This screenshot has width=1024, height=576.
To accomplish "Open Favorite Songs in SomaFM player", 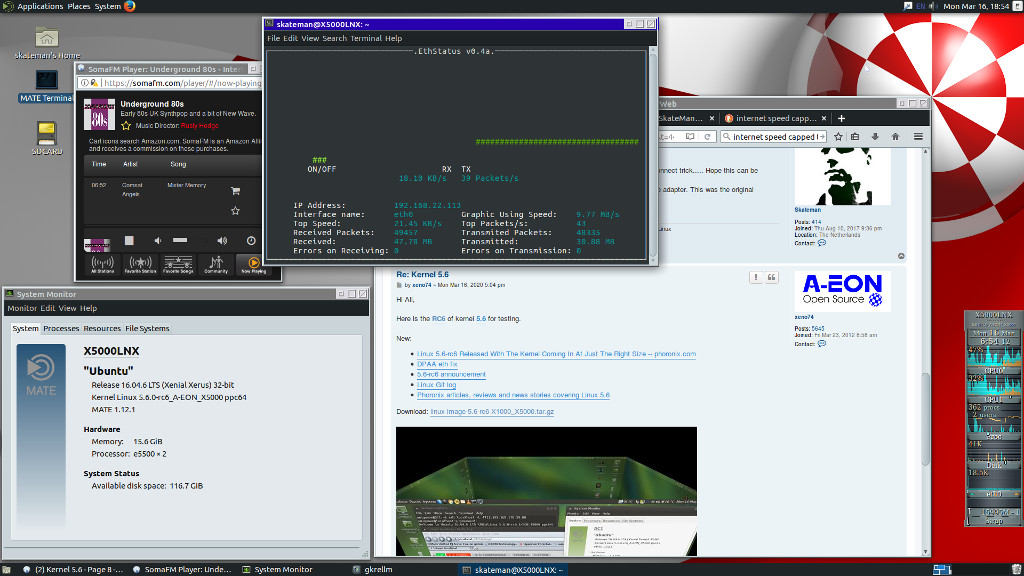I will tap(178, 264).
